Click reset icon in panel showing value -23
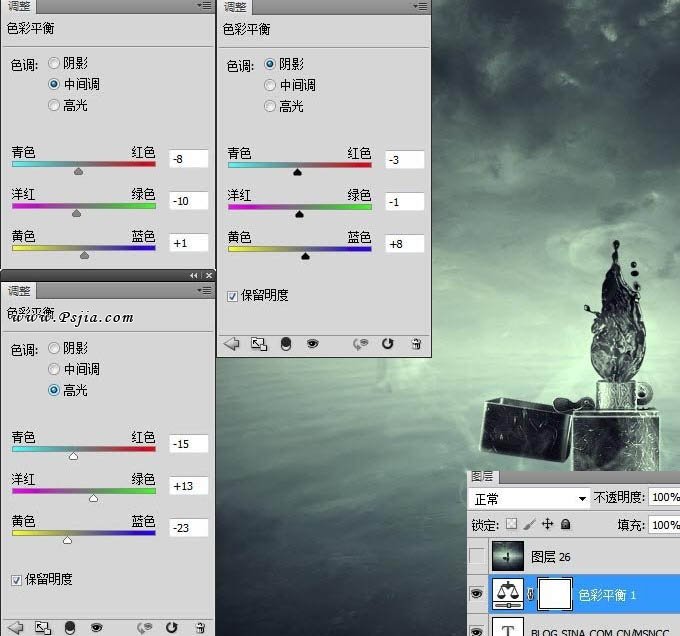 click(172, 628)
